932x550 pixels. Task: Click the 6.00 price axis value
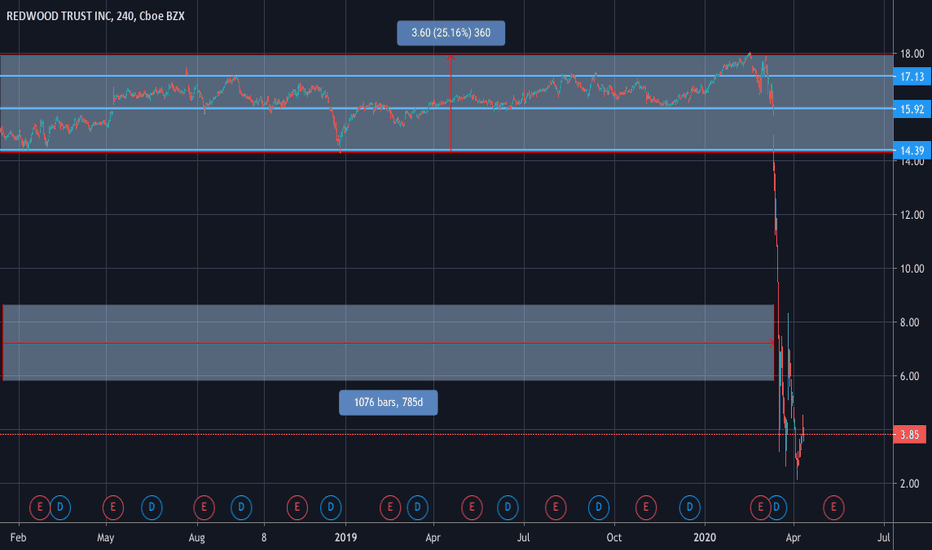tap(909, 376)
